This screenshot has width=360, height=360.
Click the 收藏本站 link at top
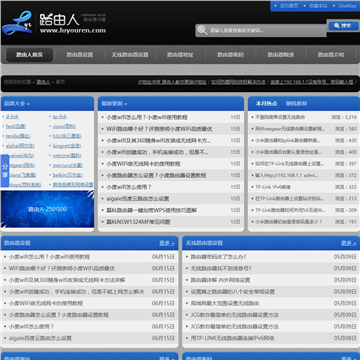318,6
